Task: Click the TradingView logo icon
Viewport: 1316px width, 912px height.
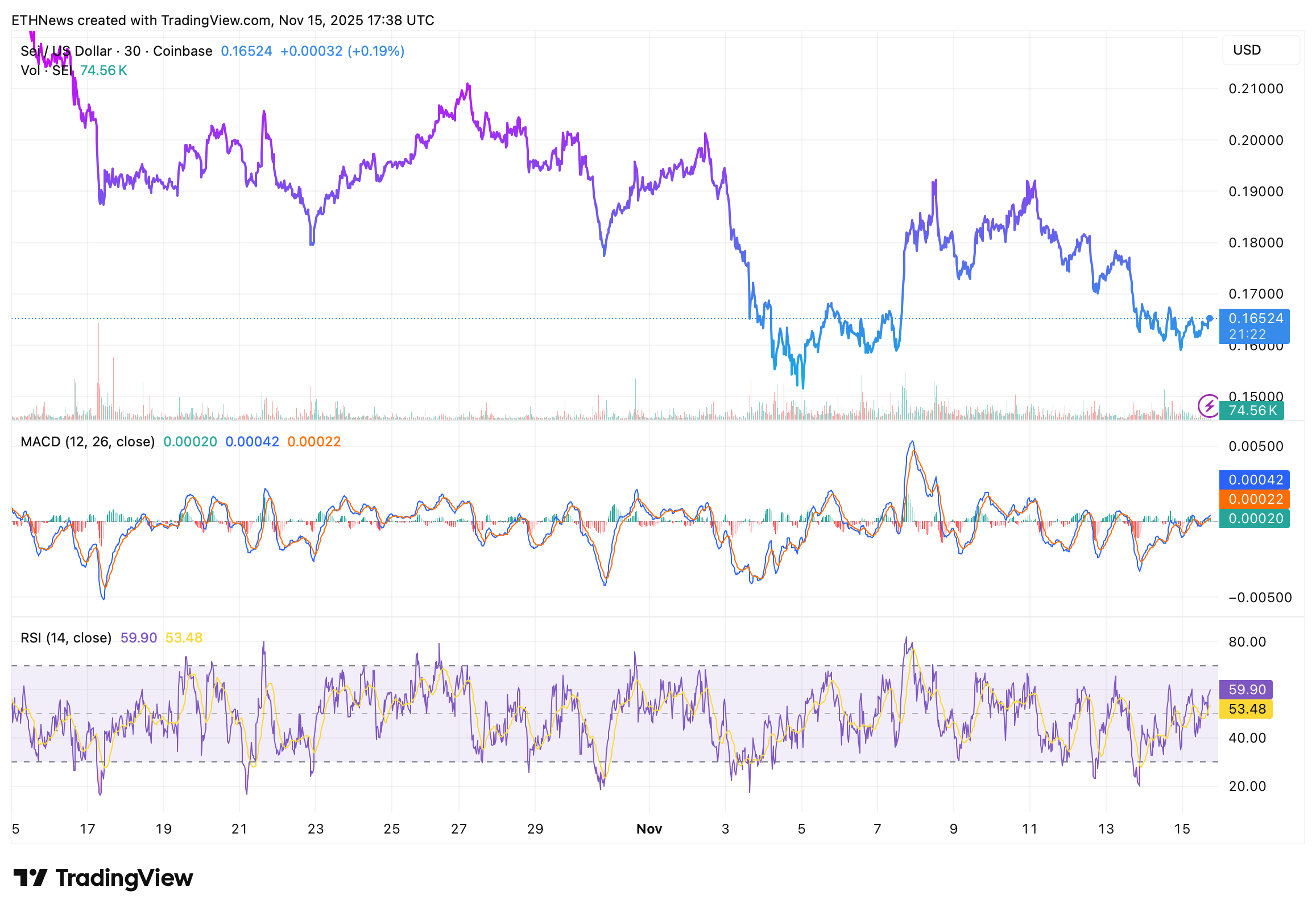Action: pyautogui.click(x=30, y=878)
